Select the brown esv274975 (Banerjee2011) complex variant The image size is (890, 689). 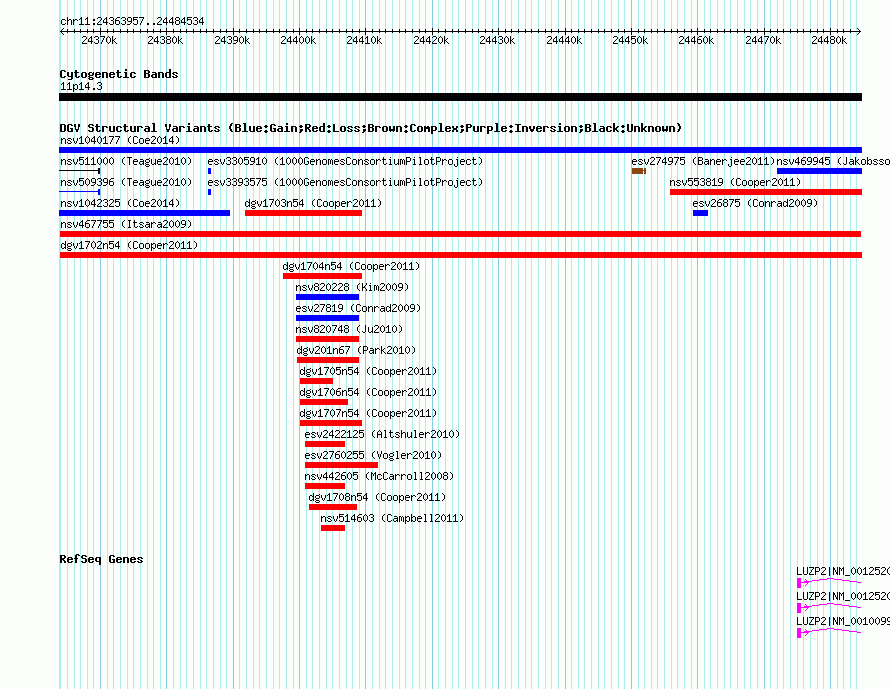click(x=639, y=171)
